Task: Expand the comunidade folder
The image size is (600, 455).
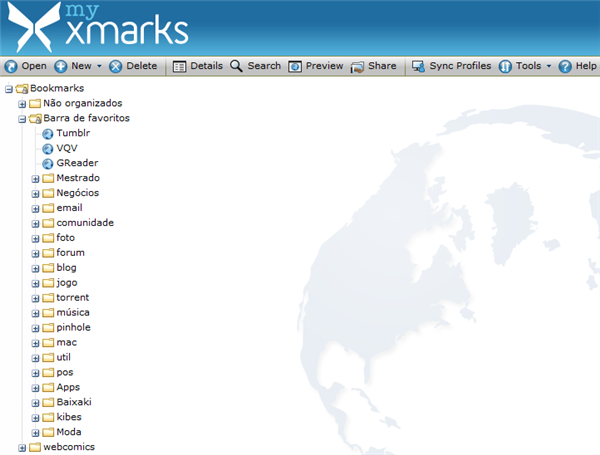Action: tap(36, 223)
